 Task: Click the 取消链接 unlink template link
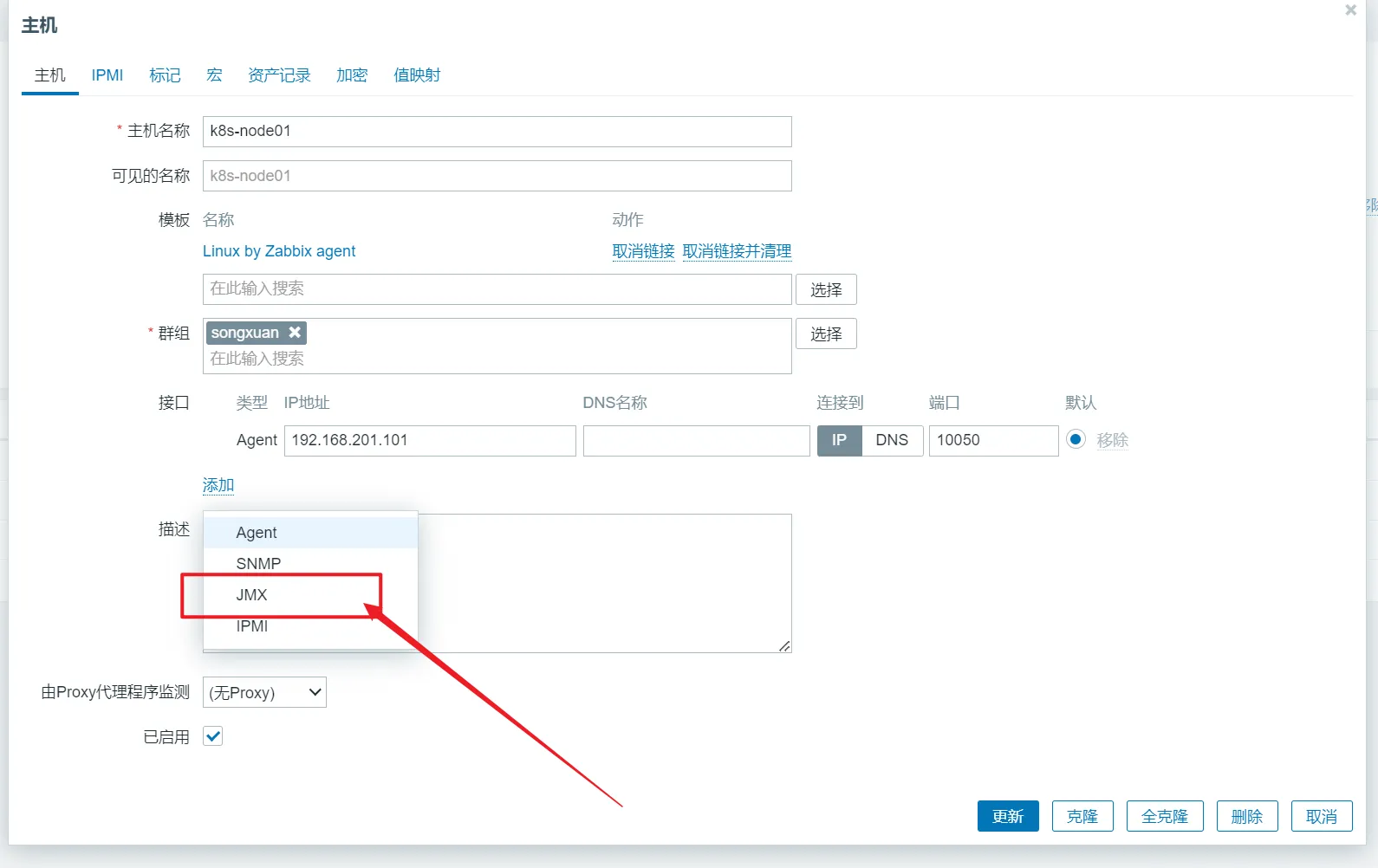[643, 251]
